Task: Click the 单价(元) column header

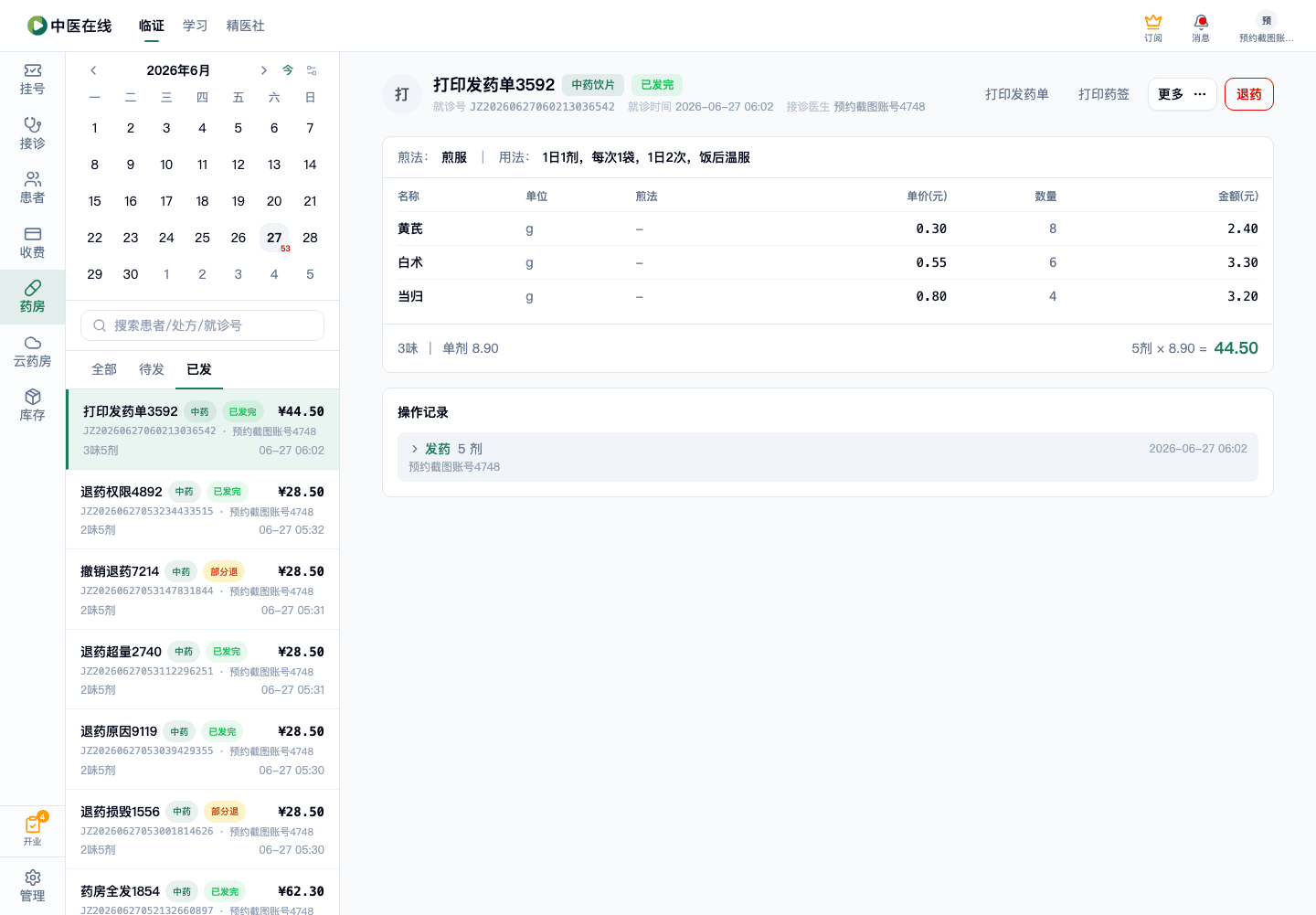Action: pyautogui.click(x=927, y=197)
